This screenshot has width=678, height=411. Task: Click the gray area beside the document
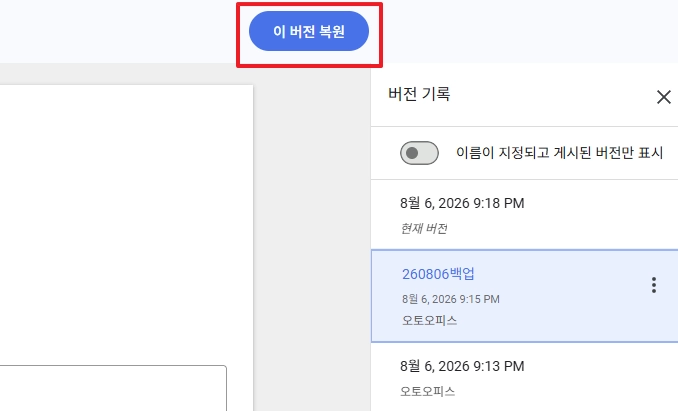pos(311,238)
